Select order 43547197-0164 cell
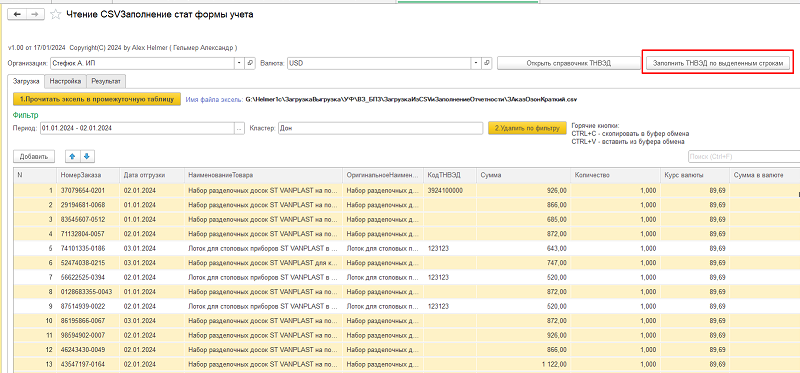 (88, 364)
